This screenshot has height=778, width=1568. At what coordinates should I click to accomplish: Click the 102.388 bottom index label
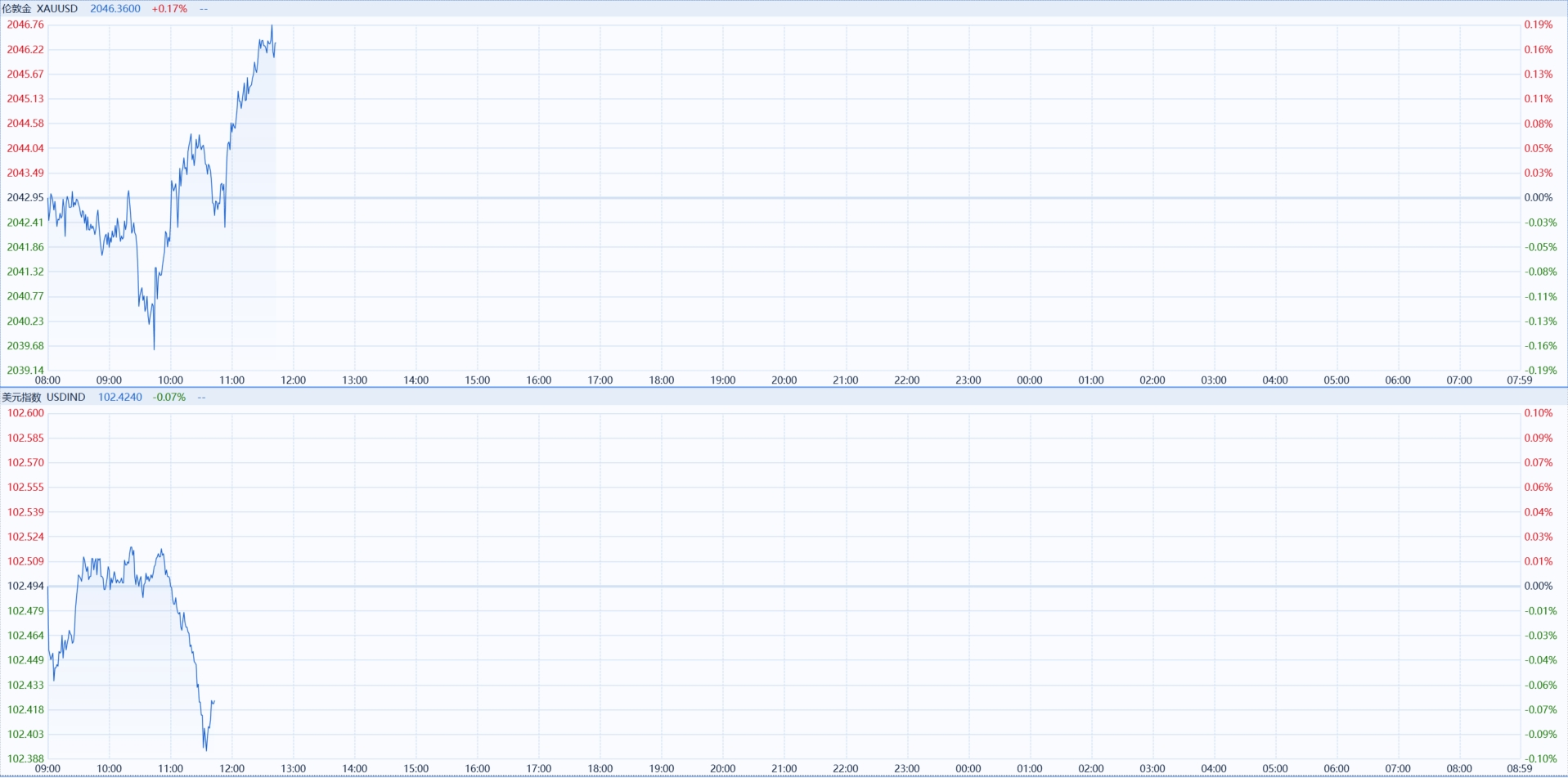(x=25, y=759)
